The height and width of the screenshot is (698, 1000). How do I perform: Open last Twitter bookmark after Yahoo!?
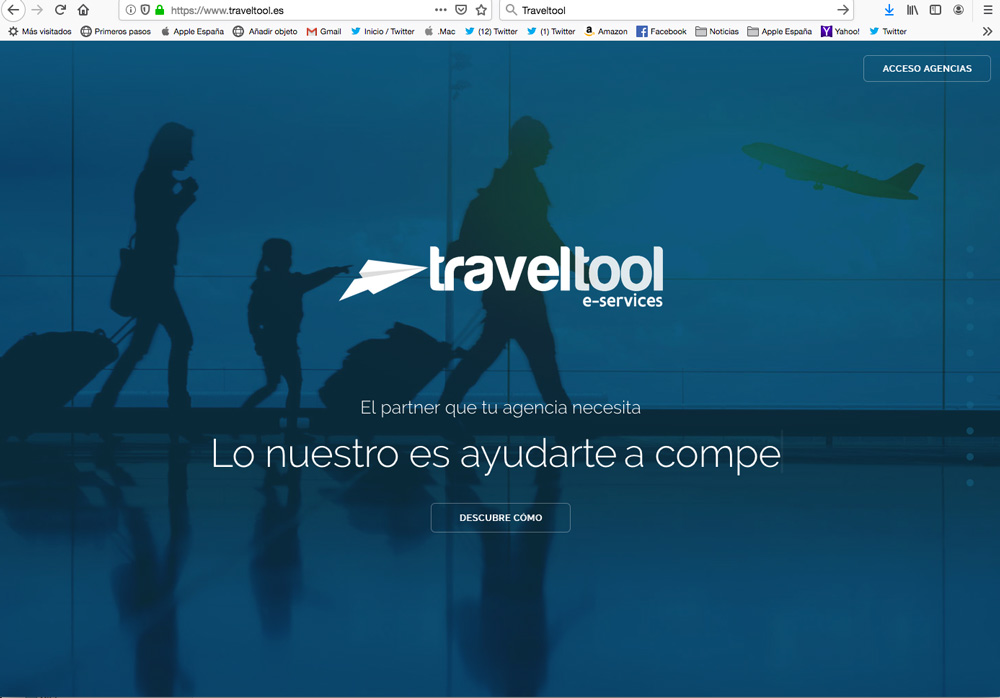point(888,31)
